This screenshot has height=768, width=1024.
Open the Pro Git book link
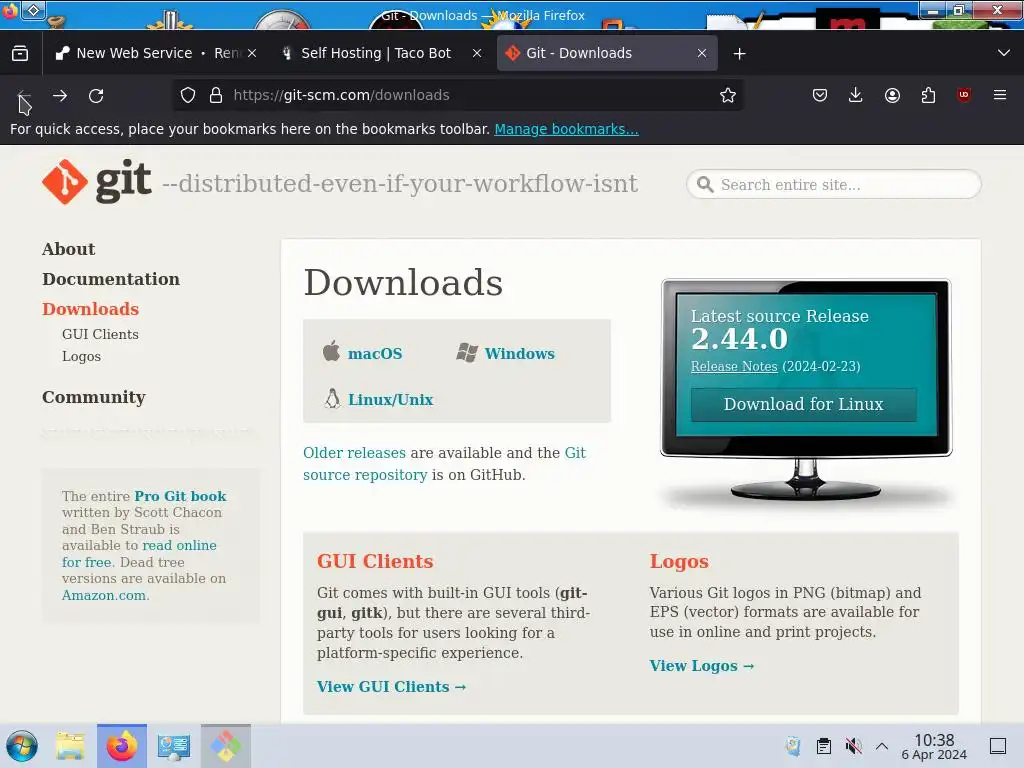pyautogui.click(x=180, y=496)
